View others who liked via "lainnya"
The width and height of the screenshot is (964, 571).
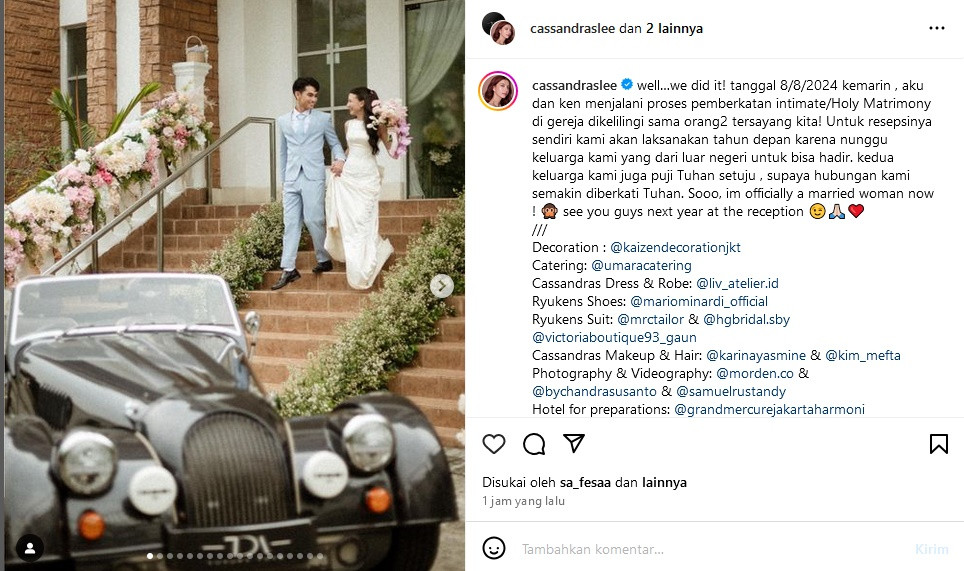click(x=664, y=482)
